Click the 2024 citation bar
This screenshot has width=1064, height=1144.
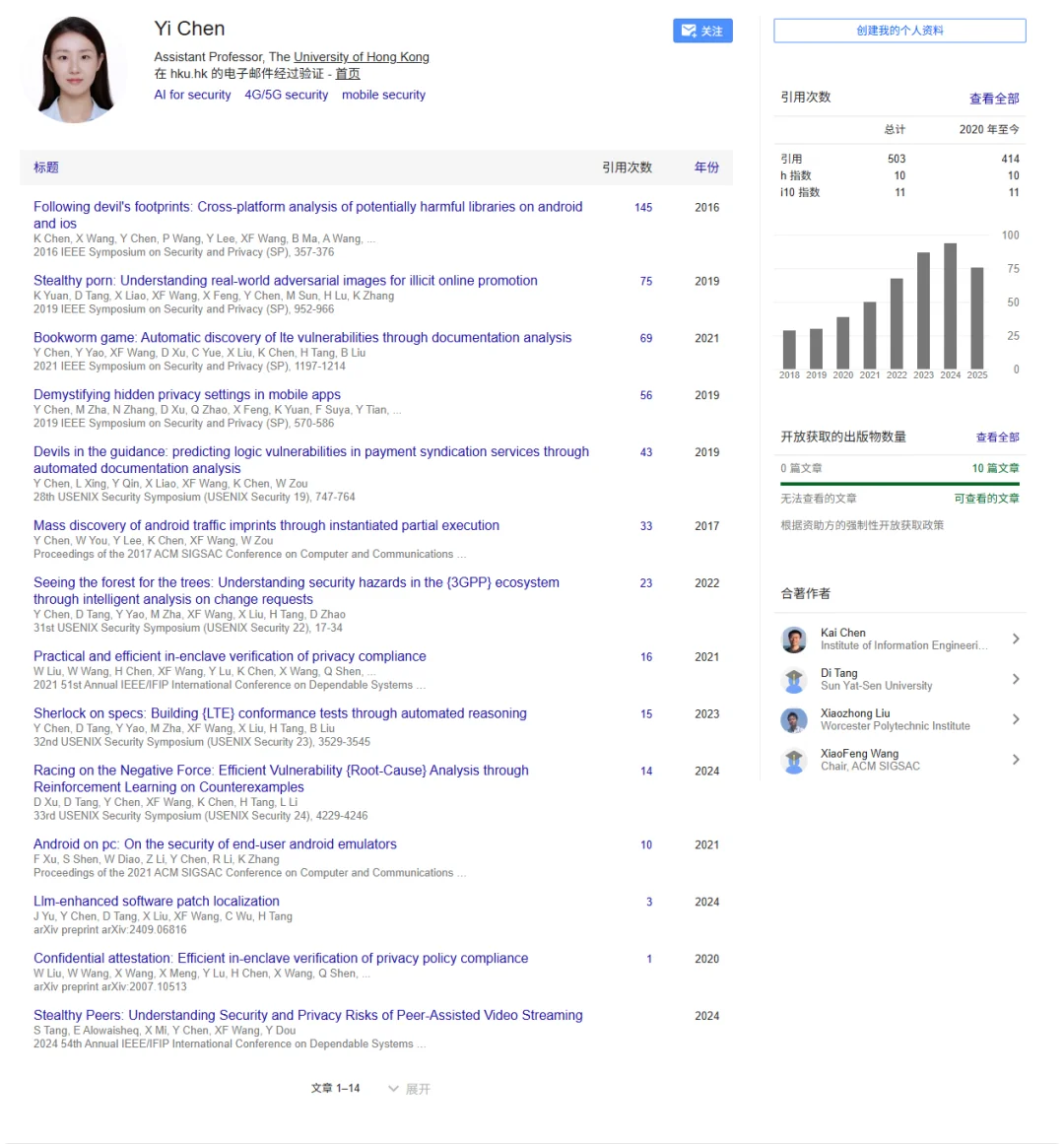point(950,306)
